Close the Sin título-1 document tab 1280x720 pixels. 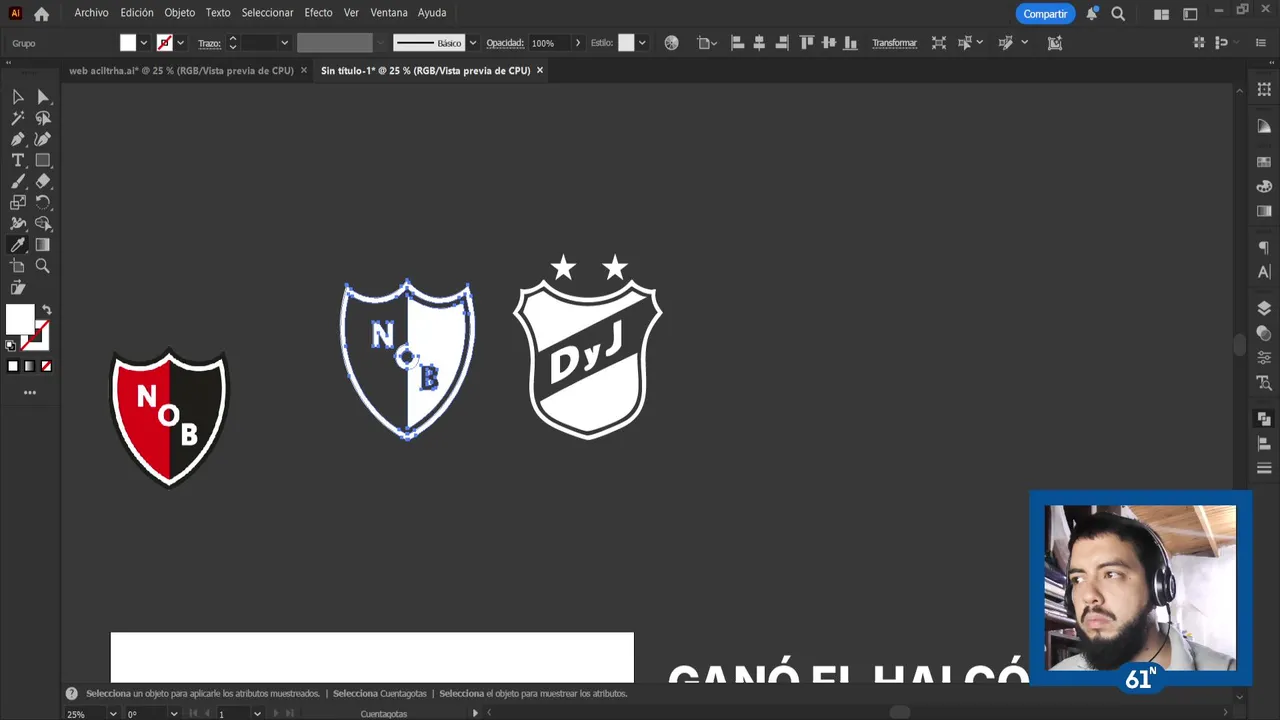coord(540,71)
